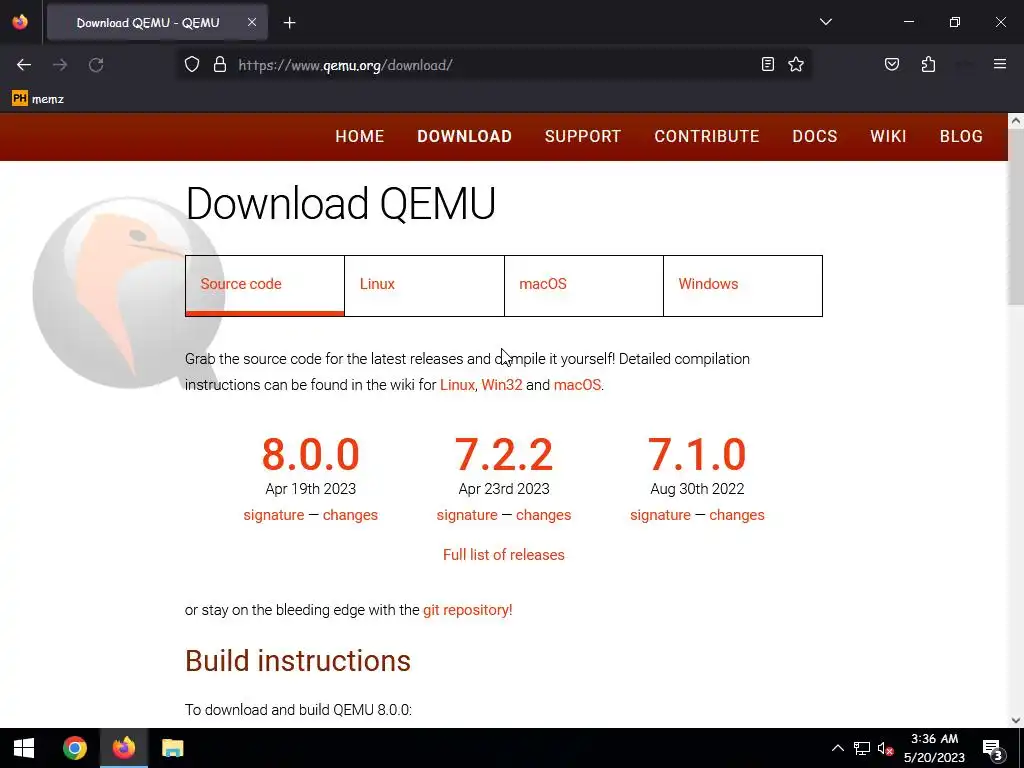Click the forward navigation arrow
This screenshot has height=768, width=1024.
point(60,65)
